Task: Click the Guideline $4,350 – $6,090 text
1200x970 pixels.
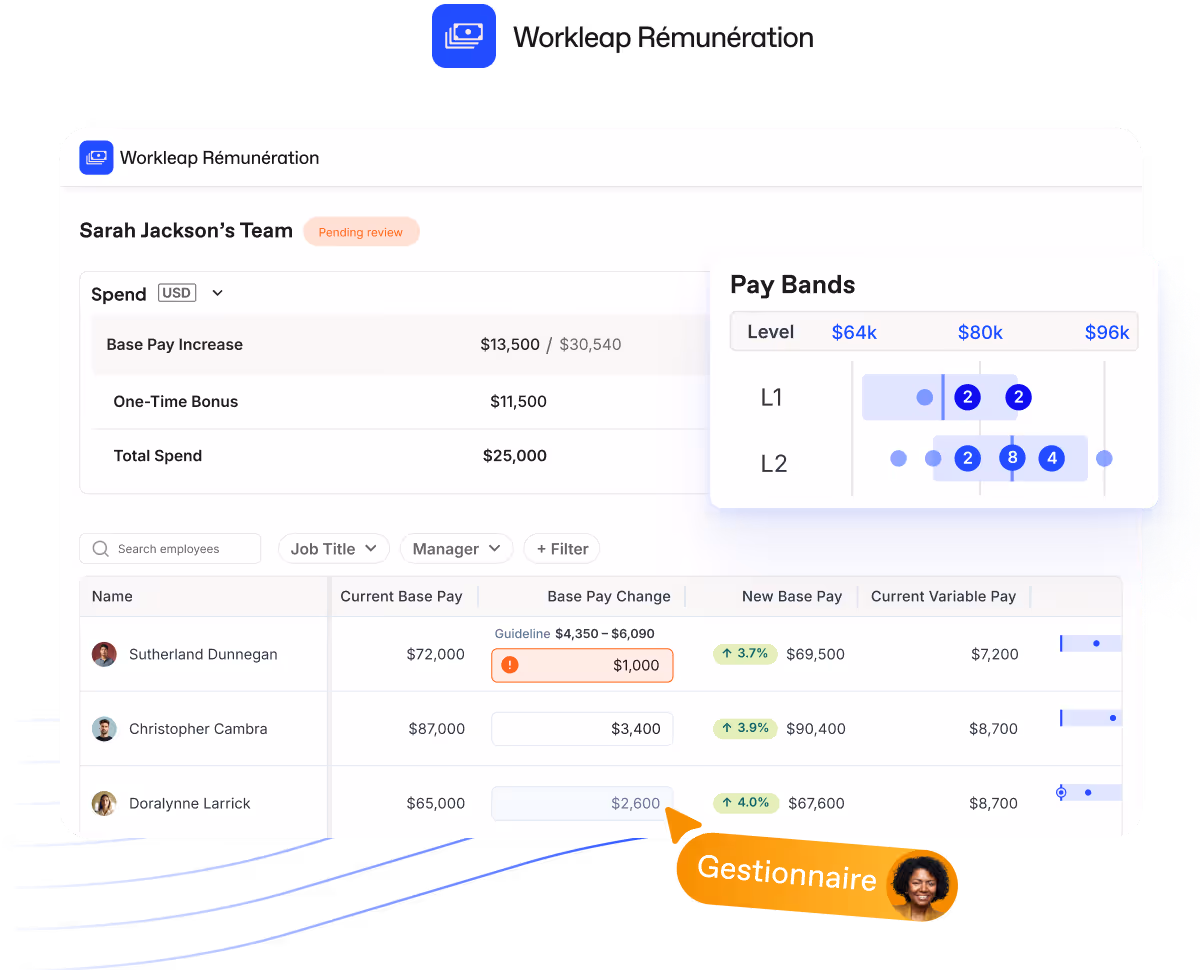Action: [x=575, y=633]
